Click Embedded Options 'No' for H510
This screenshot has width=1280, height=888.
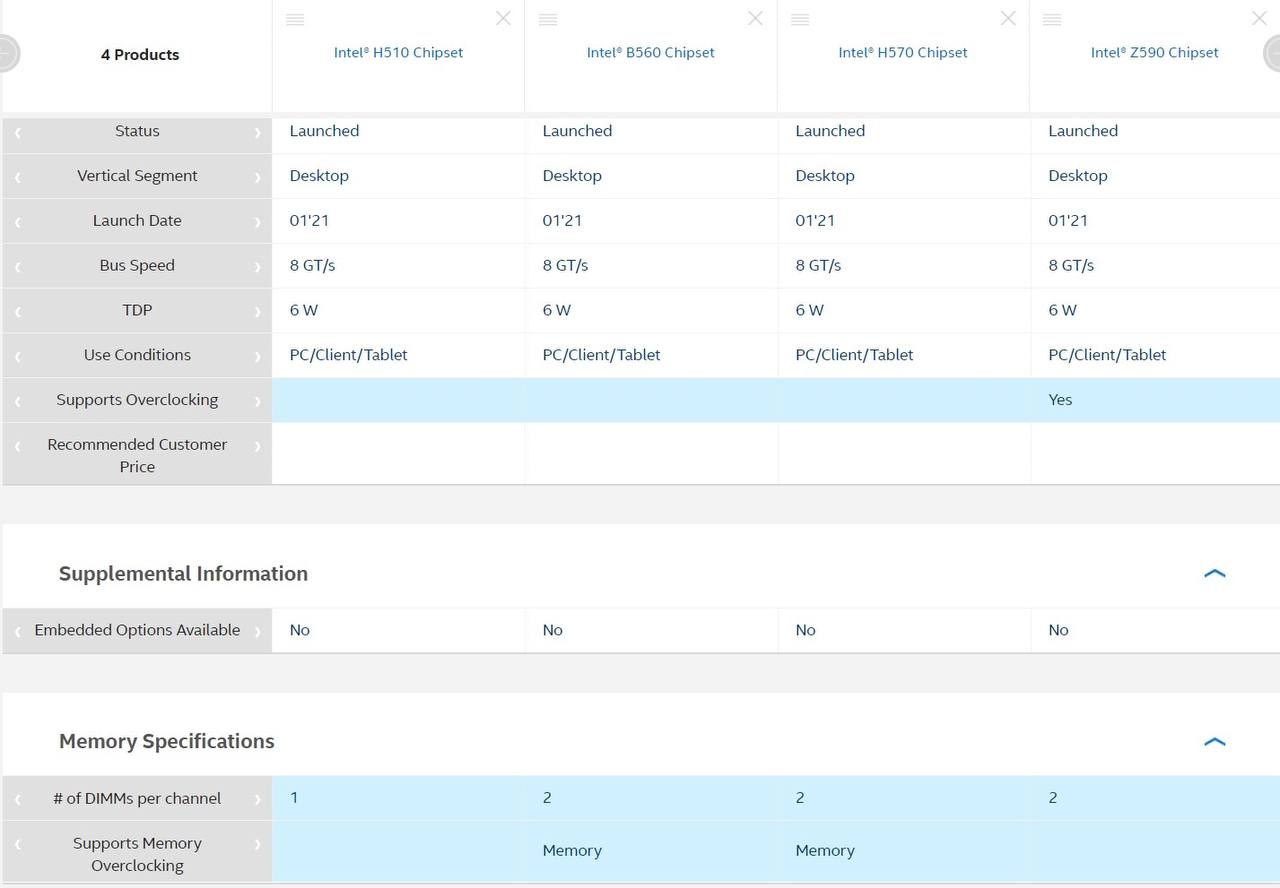tap(300, 630)
